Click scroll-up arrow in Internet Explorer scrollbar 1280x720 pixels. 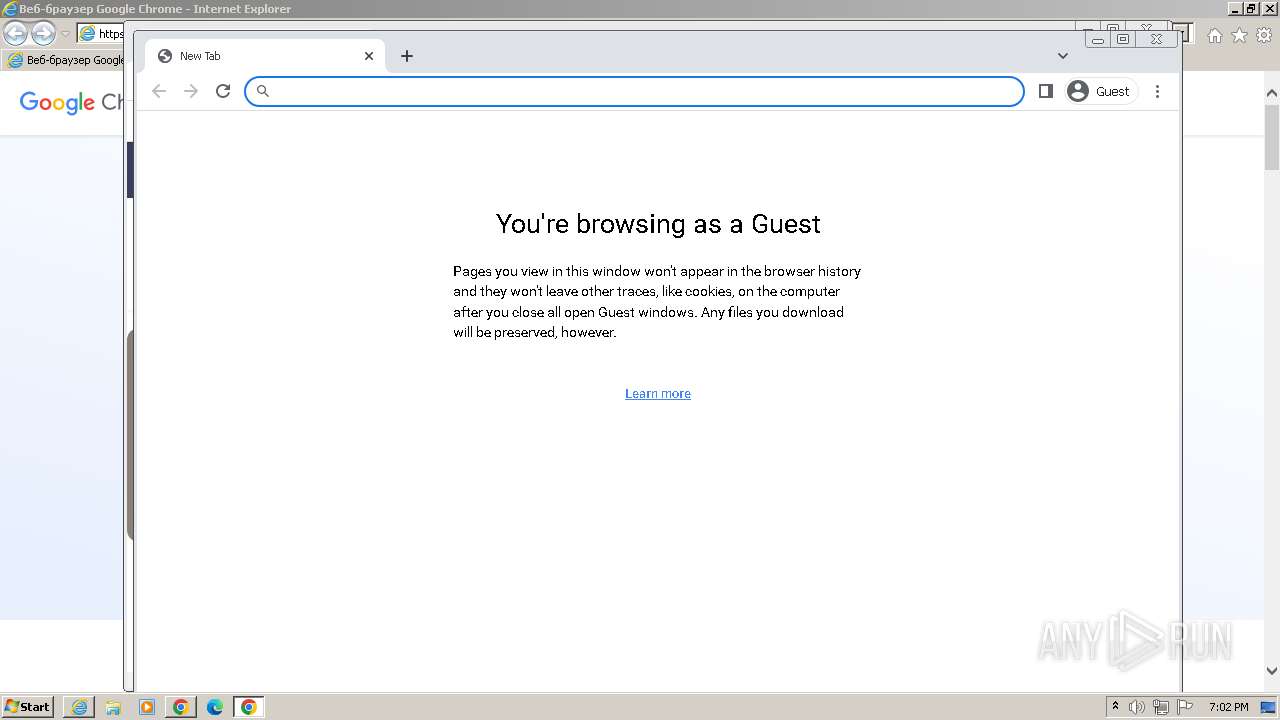[x=1272, y=93]
